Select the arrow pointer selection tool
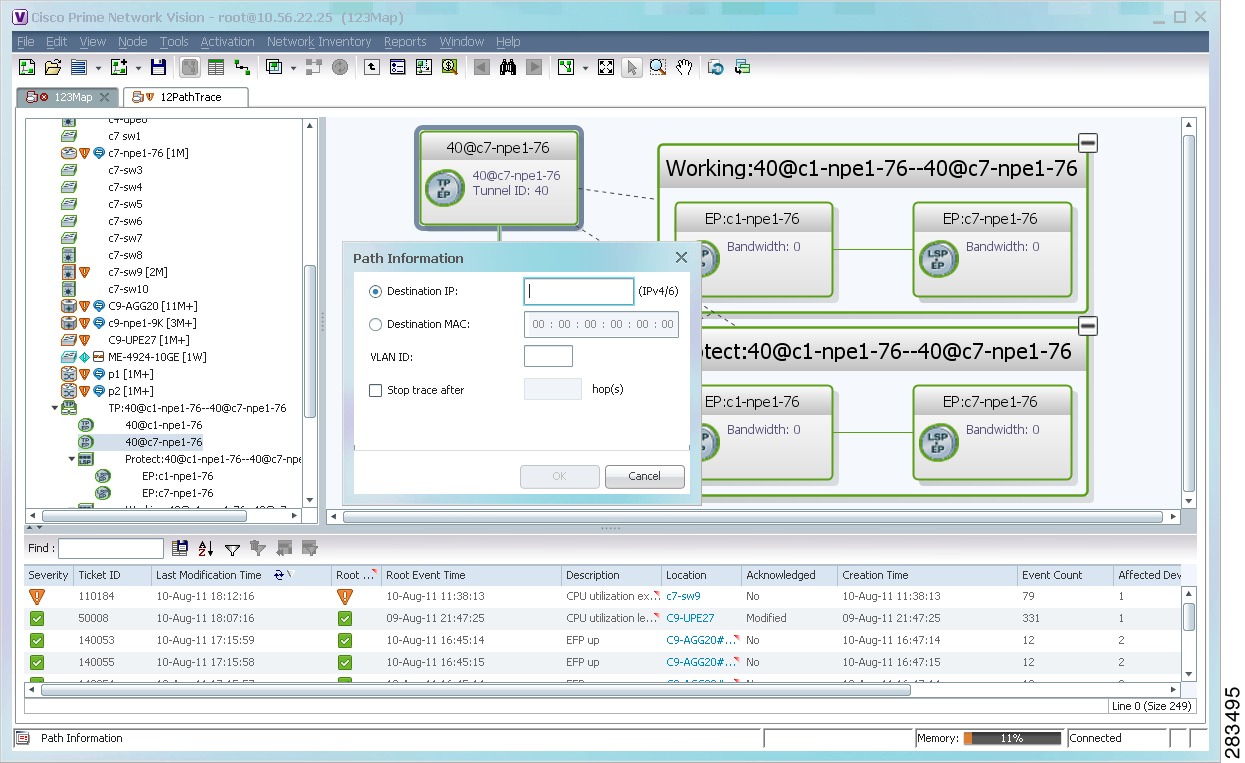Image resolution: width=1245 pixels, height=763 pixels. pyautogui.click(x=632, y=67)
